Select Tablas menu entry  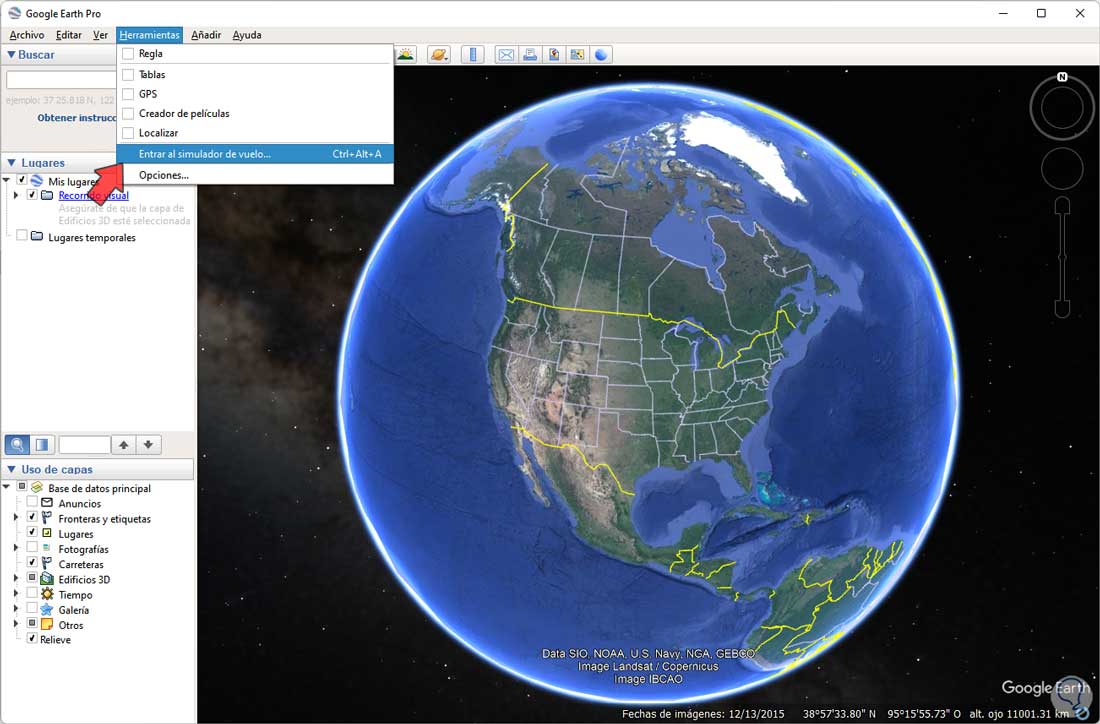tap(255, 74)
